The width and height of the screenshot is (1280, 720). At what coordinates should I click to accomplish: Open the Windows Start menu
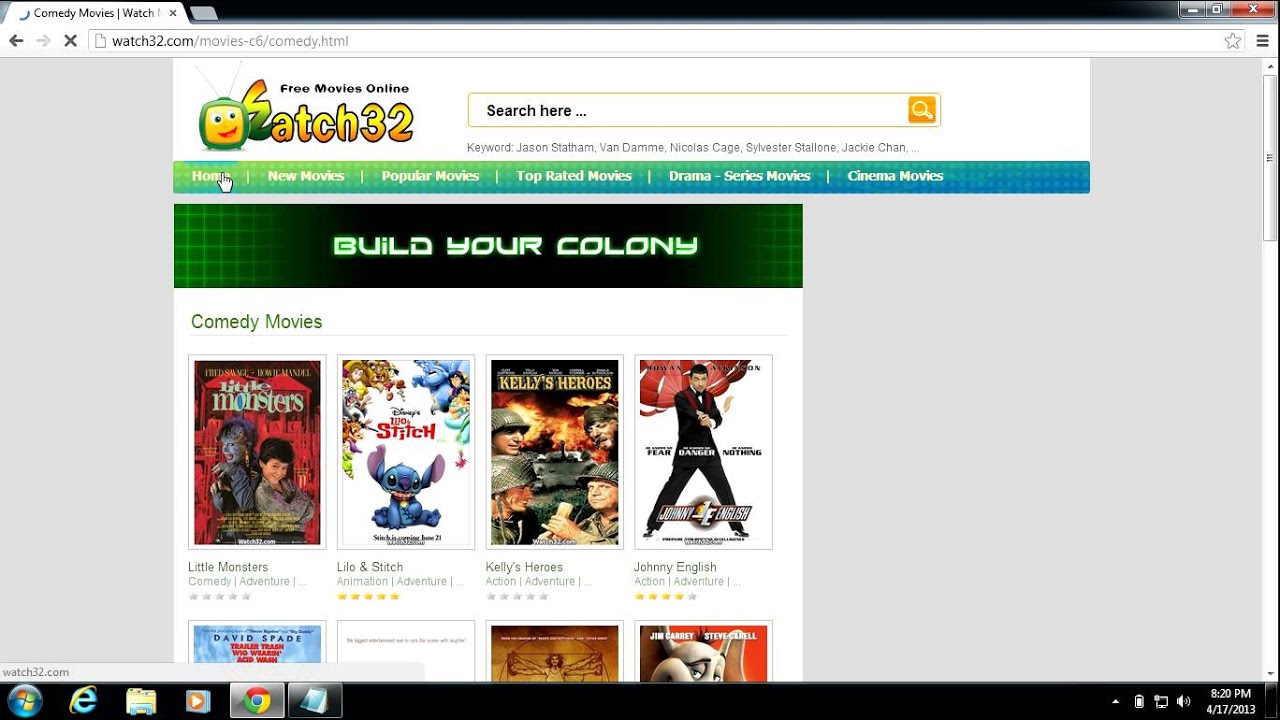(x=24, y=700)
